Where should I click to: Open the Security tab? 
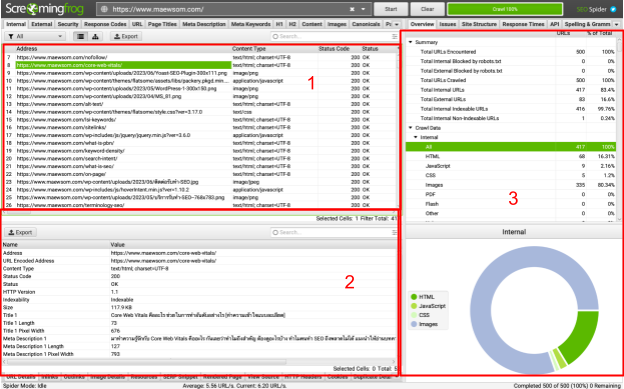(68, 24)
